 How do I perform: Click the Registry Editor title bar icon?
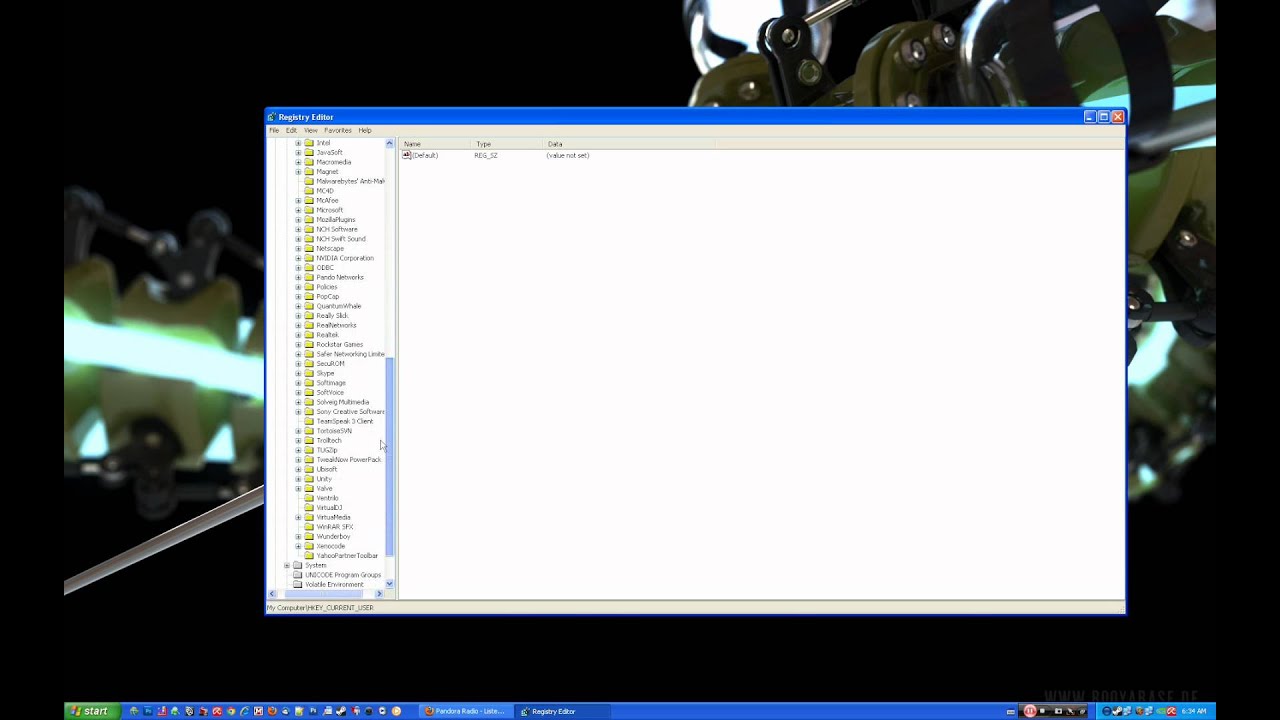(272, 117)
